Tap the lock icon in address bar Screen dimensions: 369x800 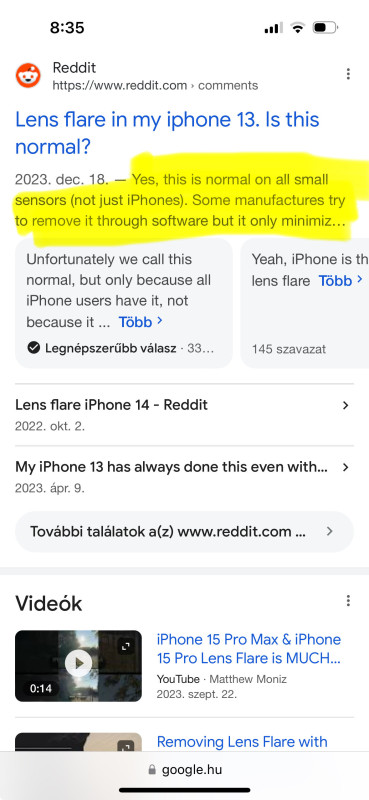point(152,769)
